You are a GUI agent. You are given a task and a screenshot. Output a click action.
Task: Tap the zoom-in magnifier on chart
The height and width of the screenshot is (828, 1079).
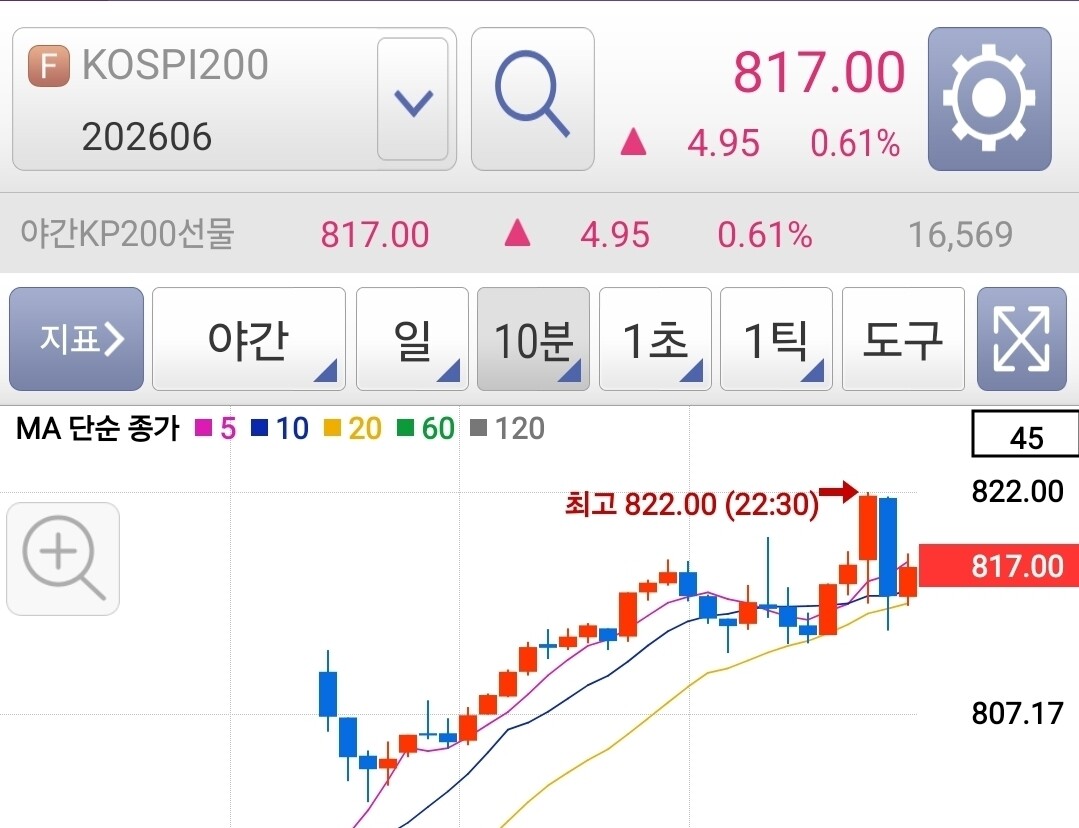coord(63,558)
